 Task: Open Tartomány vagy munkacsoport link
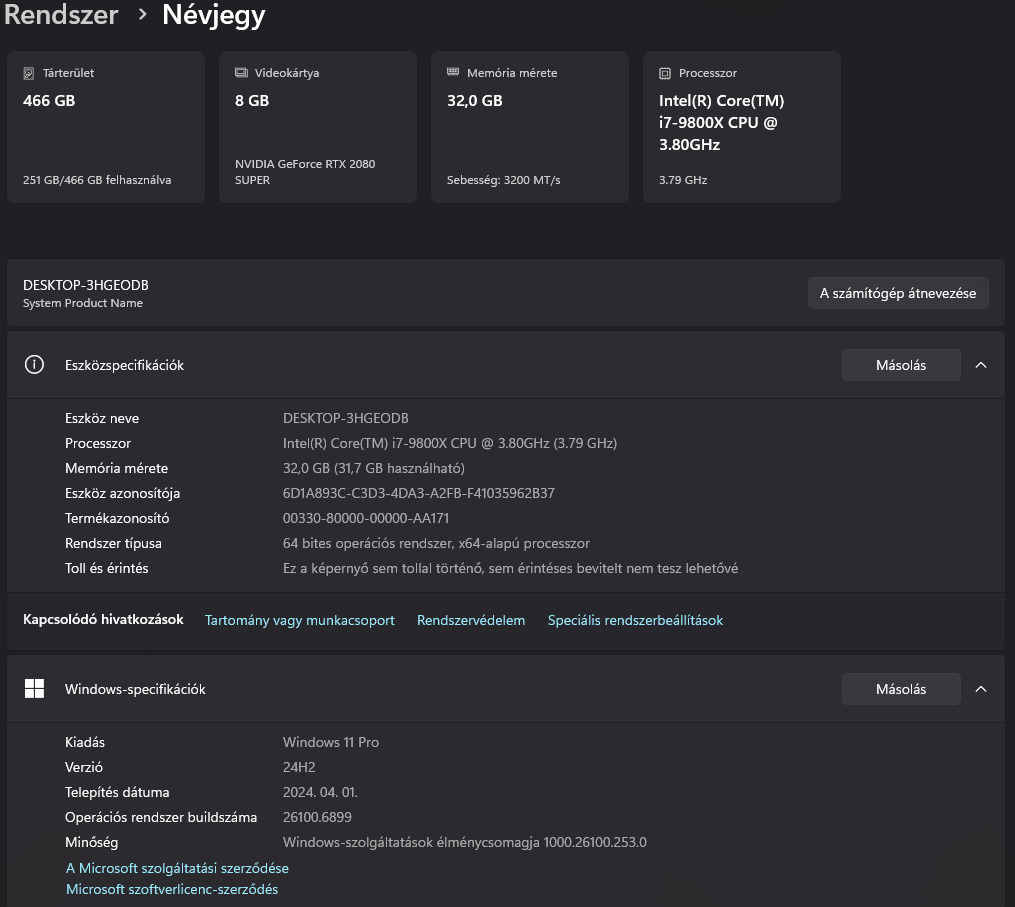[300, 620]
